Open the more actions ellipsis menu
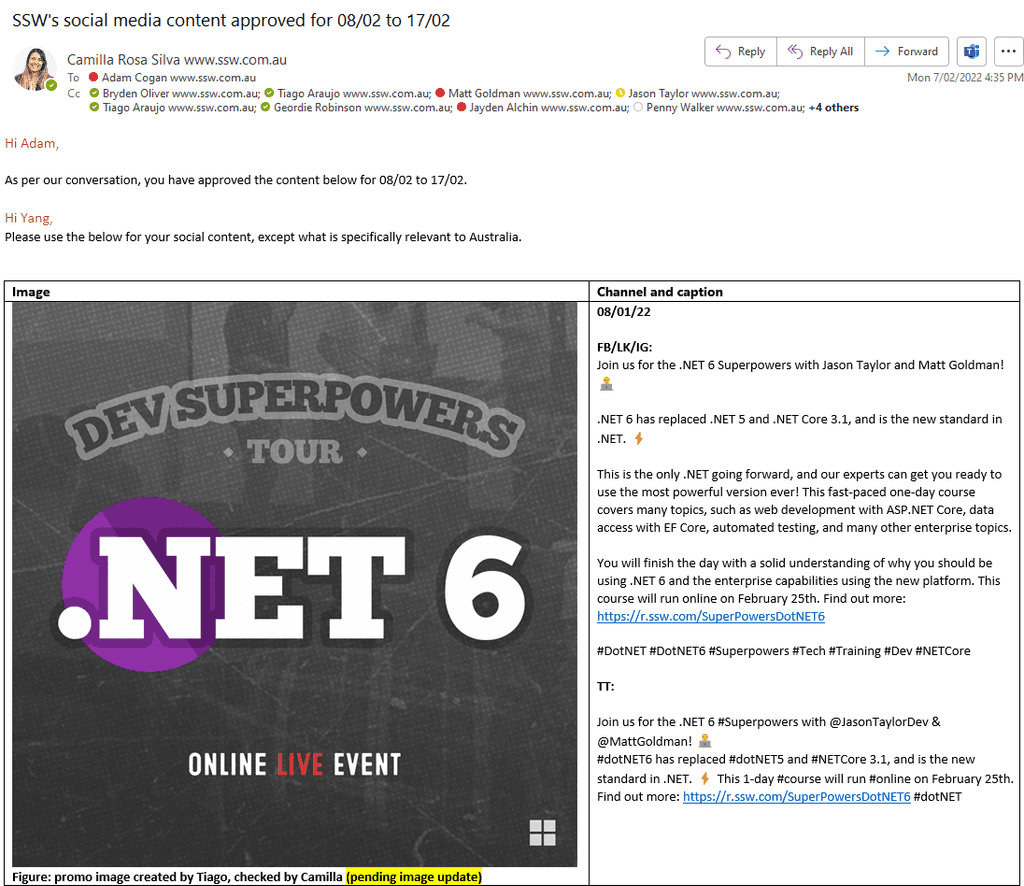 pos(1007,52)
